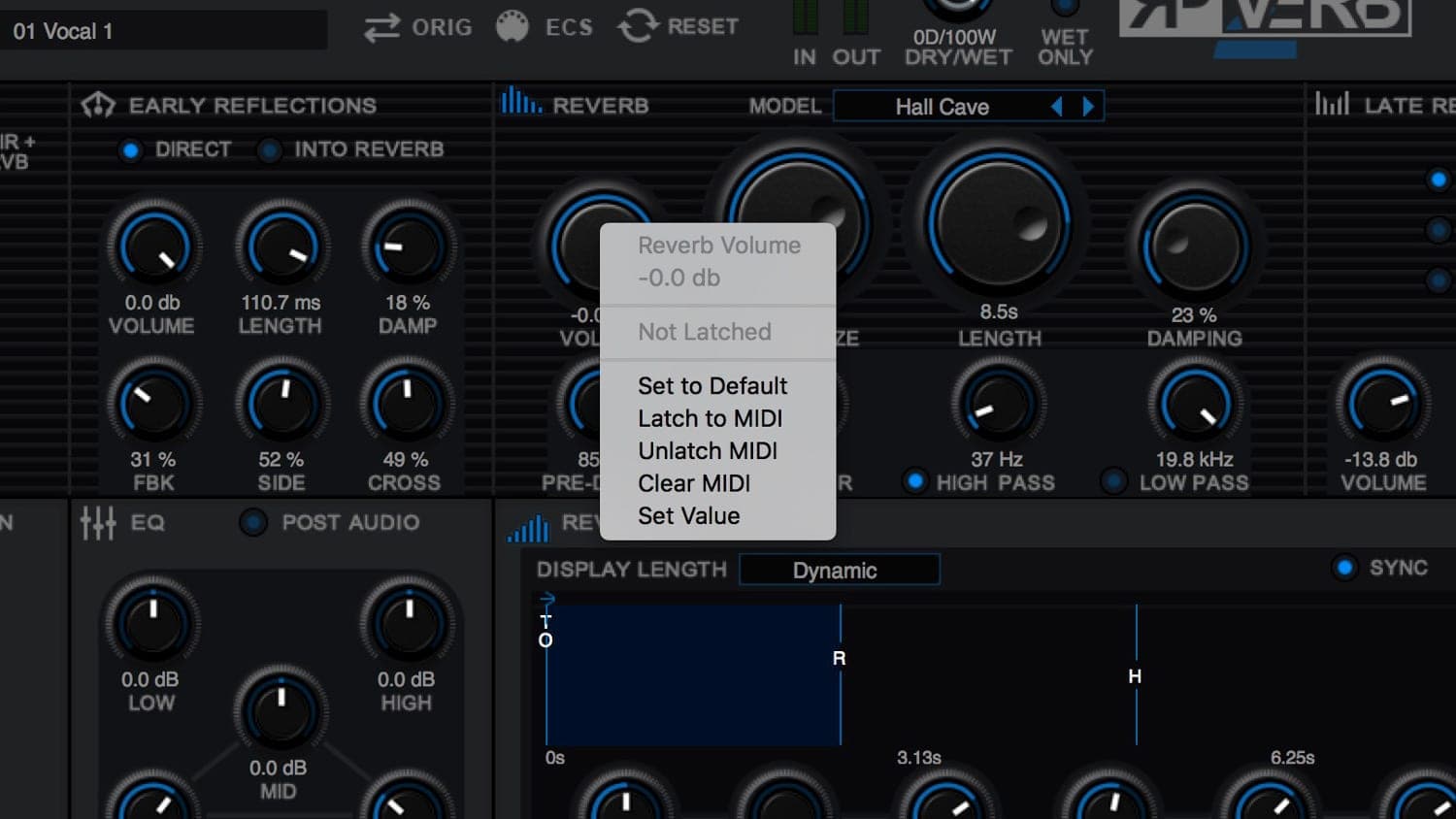Image resolution: width=1456 pixels, height=819 pixels.
Task: Click the EQ HIGH knob
Action: coord(408,623)
